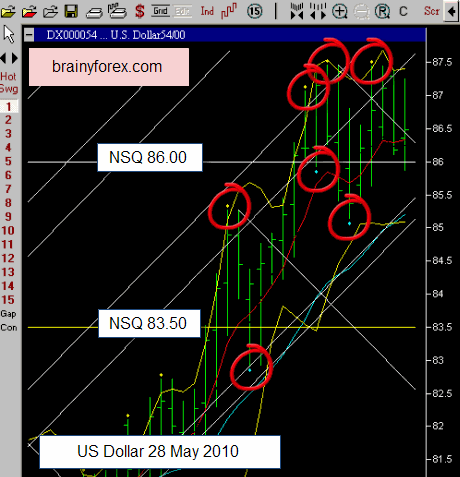Image resolution: width=460 pixels, height=477 pixels.
Task: Click the circled 15 icon
Action: coord(254,12)
